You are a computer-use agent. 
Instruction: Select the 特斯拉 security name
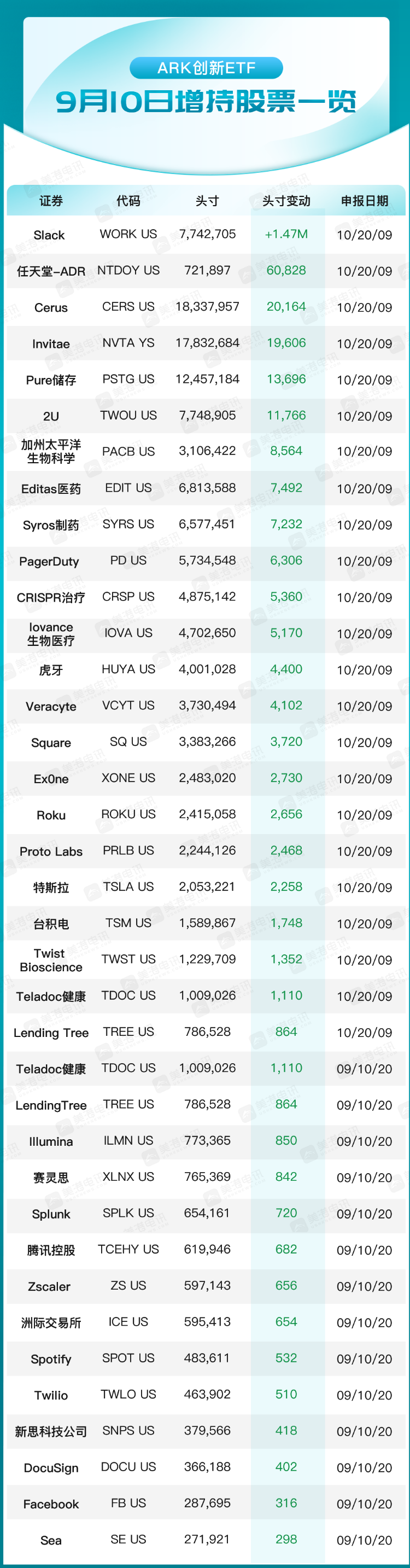pos(51,888)
